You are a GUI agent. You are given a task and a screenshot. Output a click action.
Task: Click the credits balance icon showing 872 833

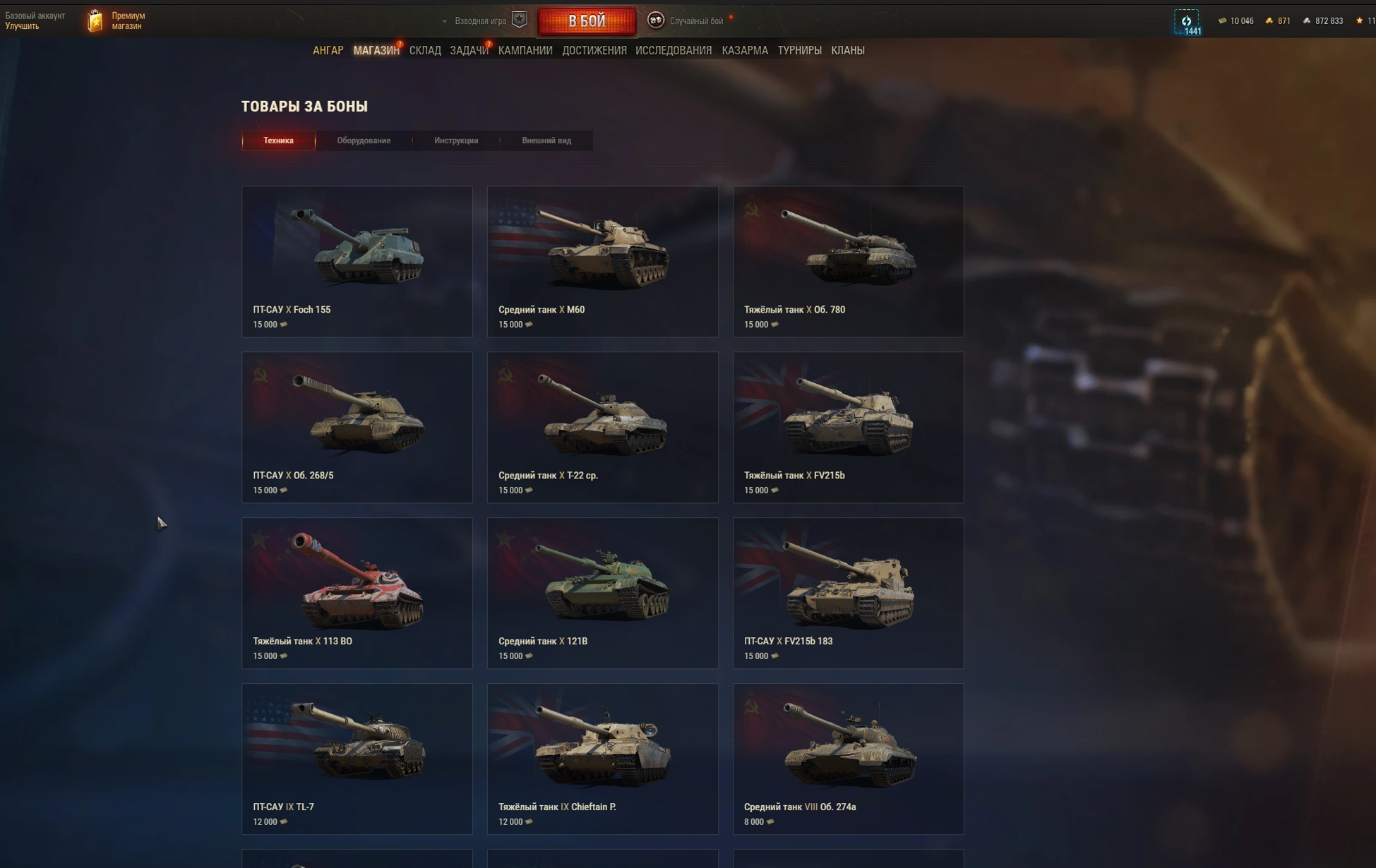point(1306,20)
